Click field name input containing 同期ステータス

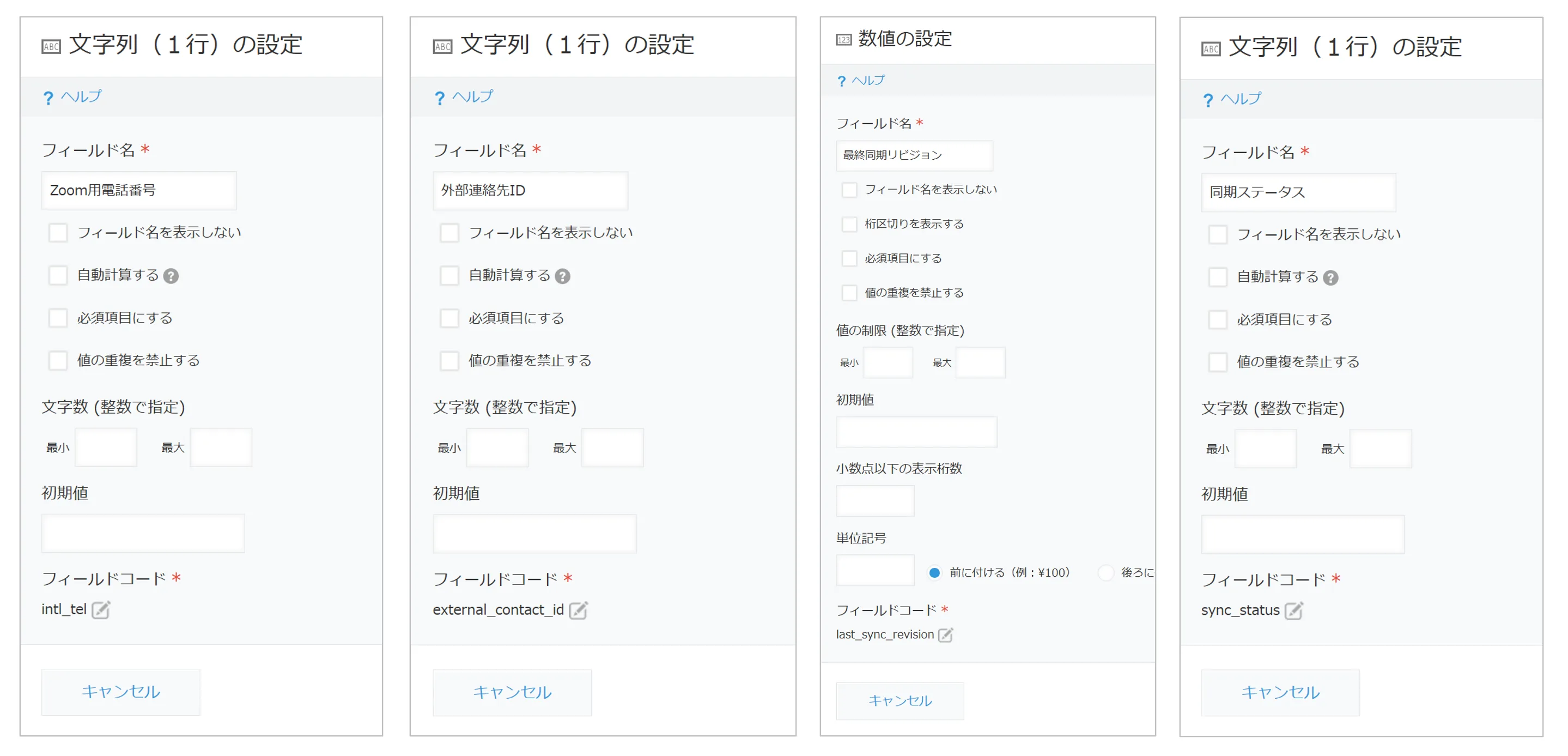click(x=1298, y=192)
